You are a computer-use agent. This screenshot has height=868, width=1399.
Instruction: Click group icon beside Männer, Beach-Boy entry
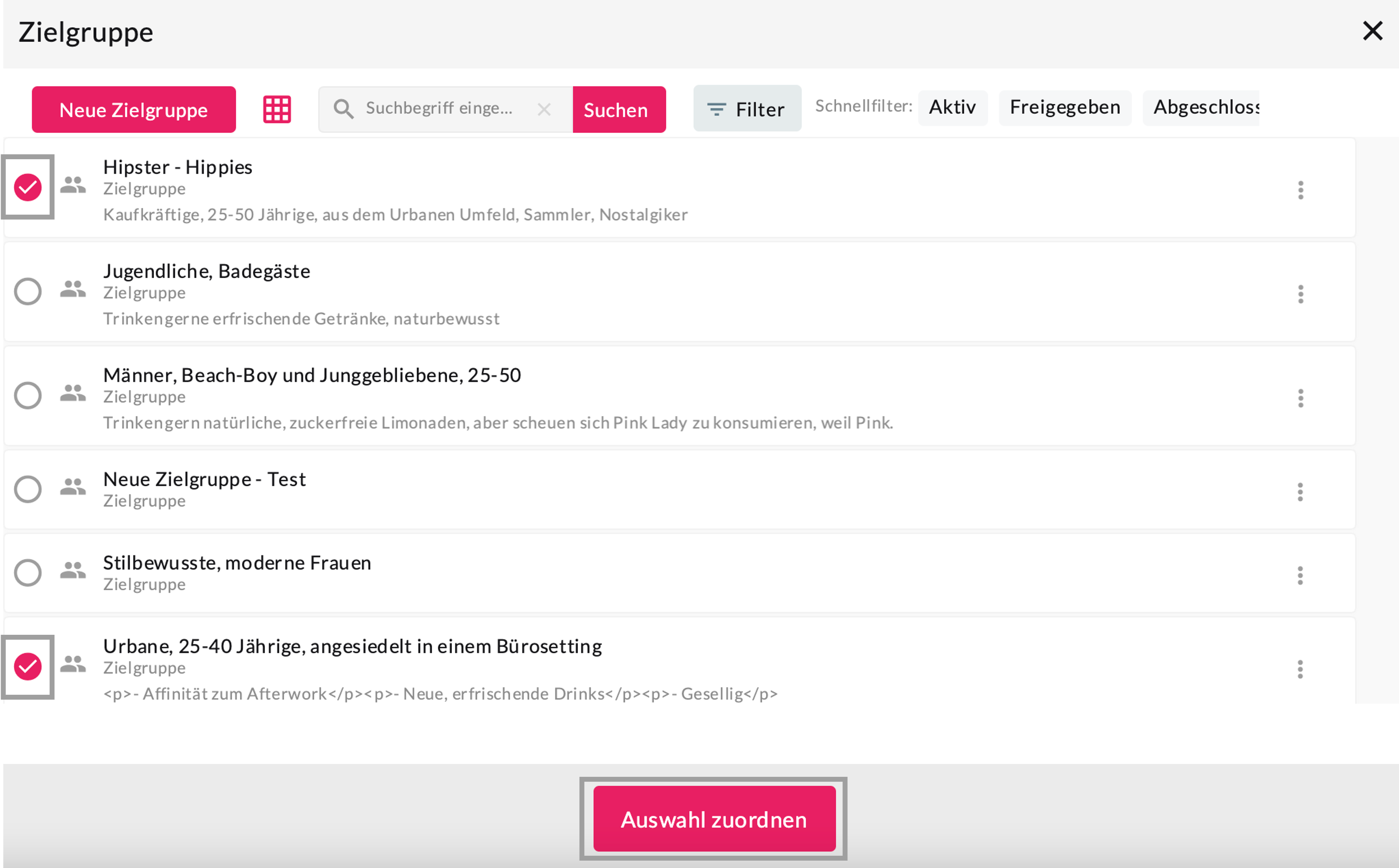pos(73,394)
